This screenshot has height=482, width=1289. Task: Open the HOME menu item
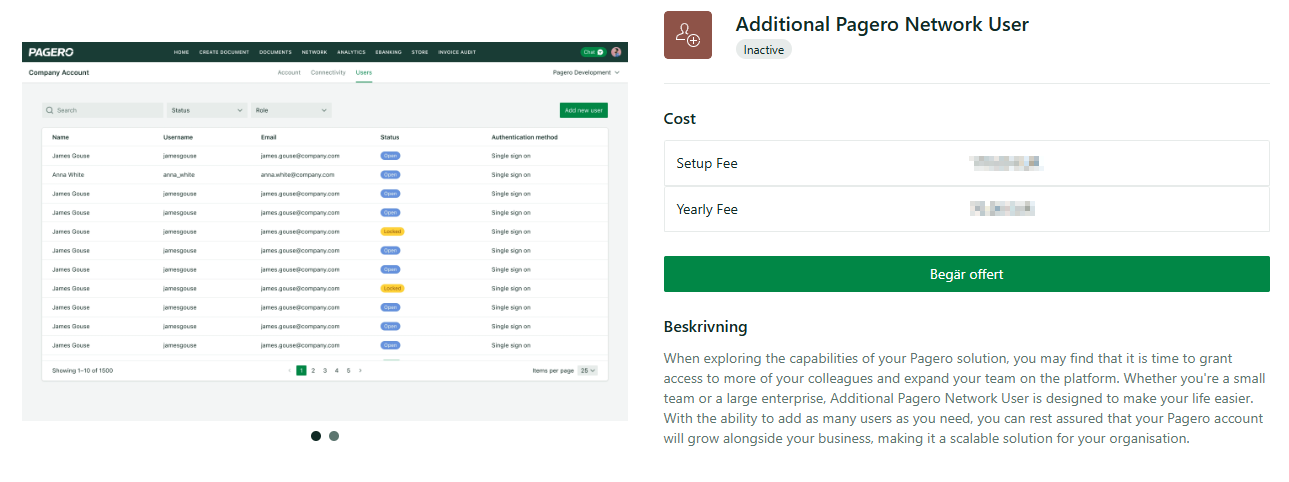(x=181, y=52)
